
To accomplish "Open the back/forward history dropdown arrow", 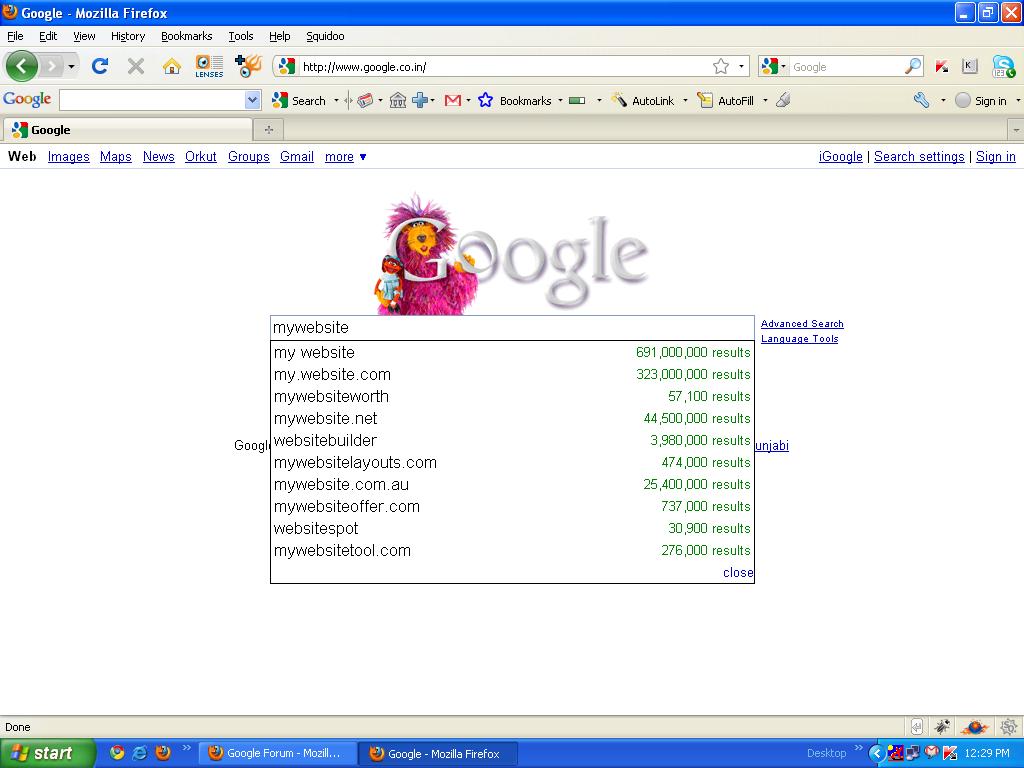I will [71, 67].
